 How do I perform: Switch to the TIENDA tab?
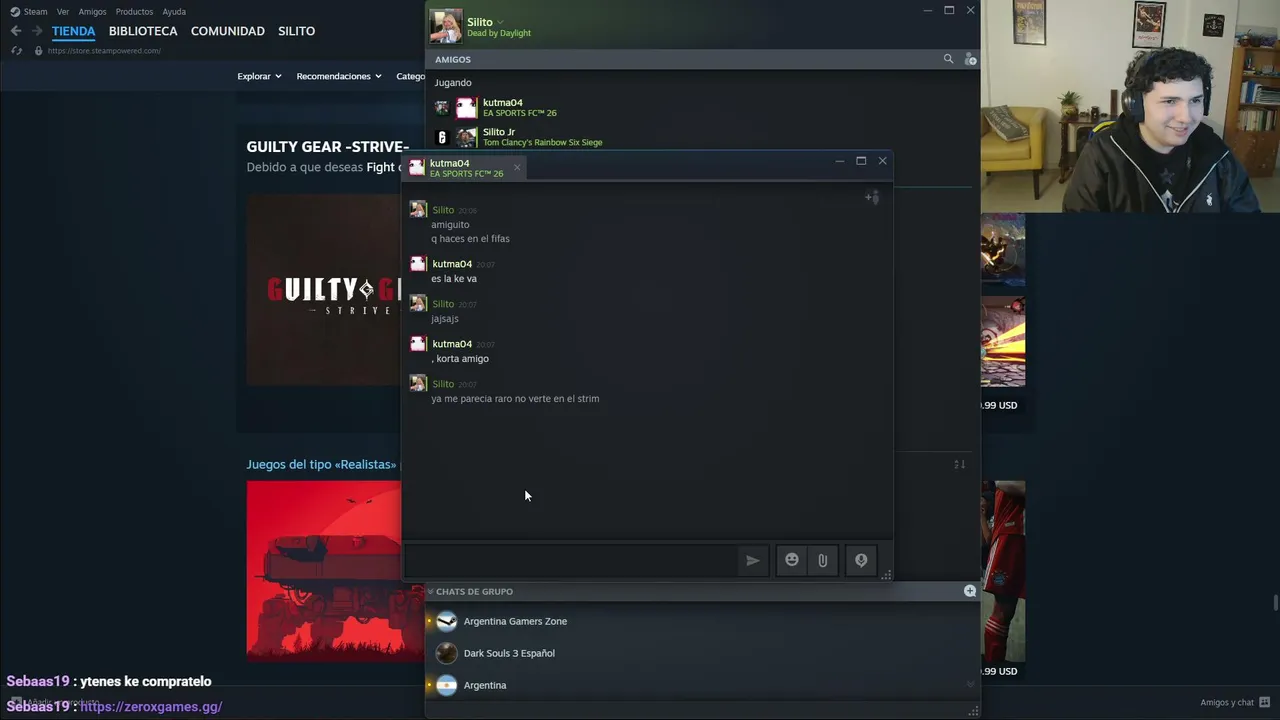point(74,31)
